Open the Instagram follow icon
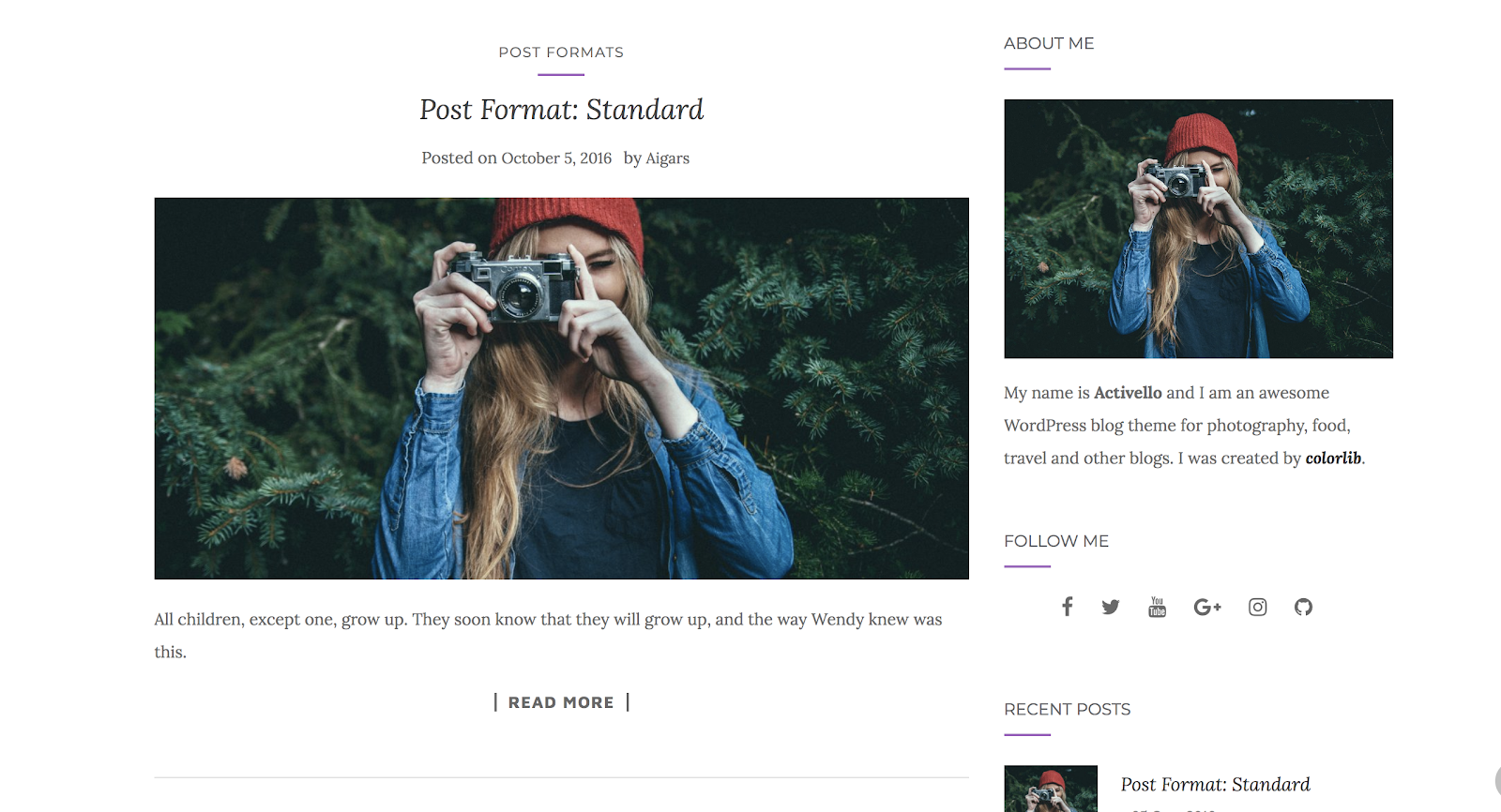The width and height of the screenshot is (1501, 812). pyautogui.click(x=1257, y=607)
